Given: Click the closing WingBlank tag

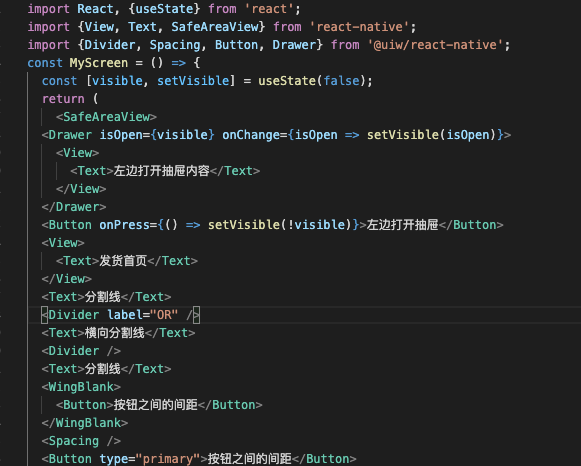Looking at the screenshot, I should pos(85,423).
